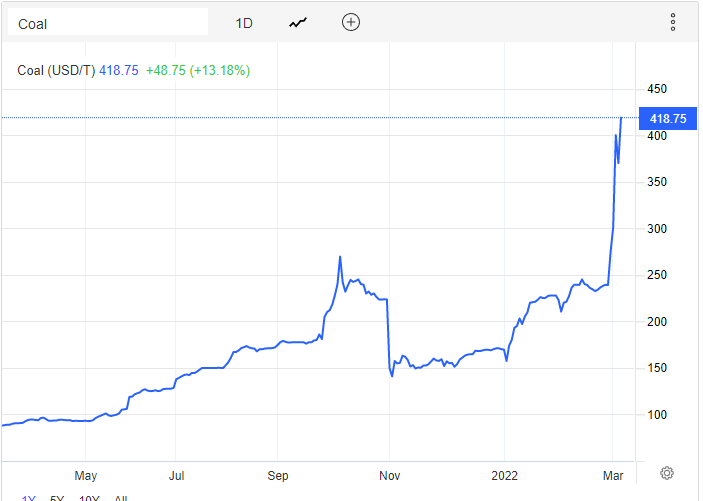This screenshot has width=703, height=501.
Task: Click the 2022 date axis label
Action: point(504,475)
